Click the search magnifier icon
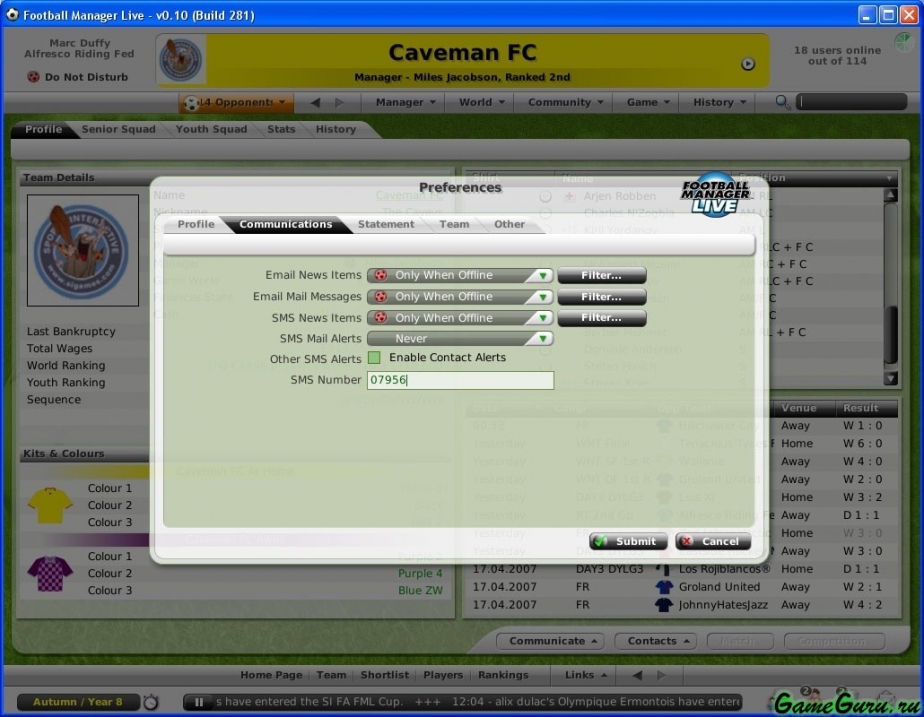This screenshot has height=717, width=924. [x=783, y=102]
